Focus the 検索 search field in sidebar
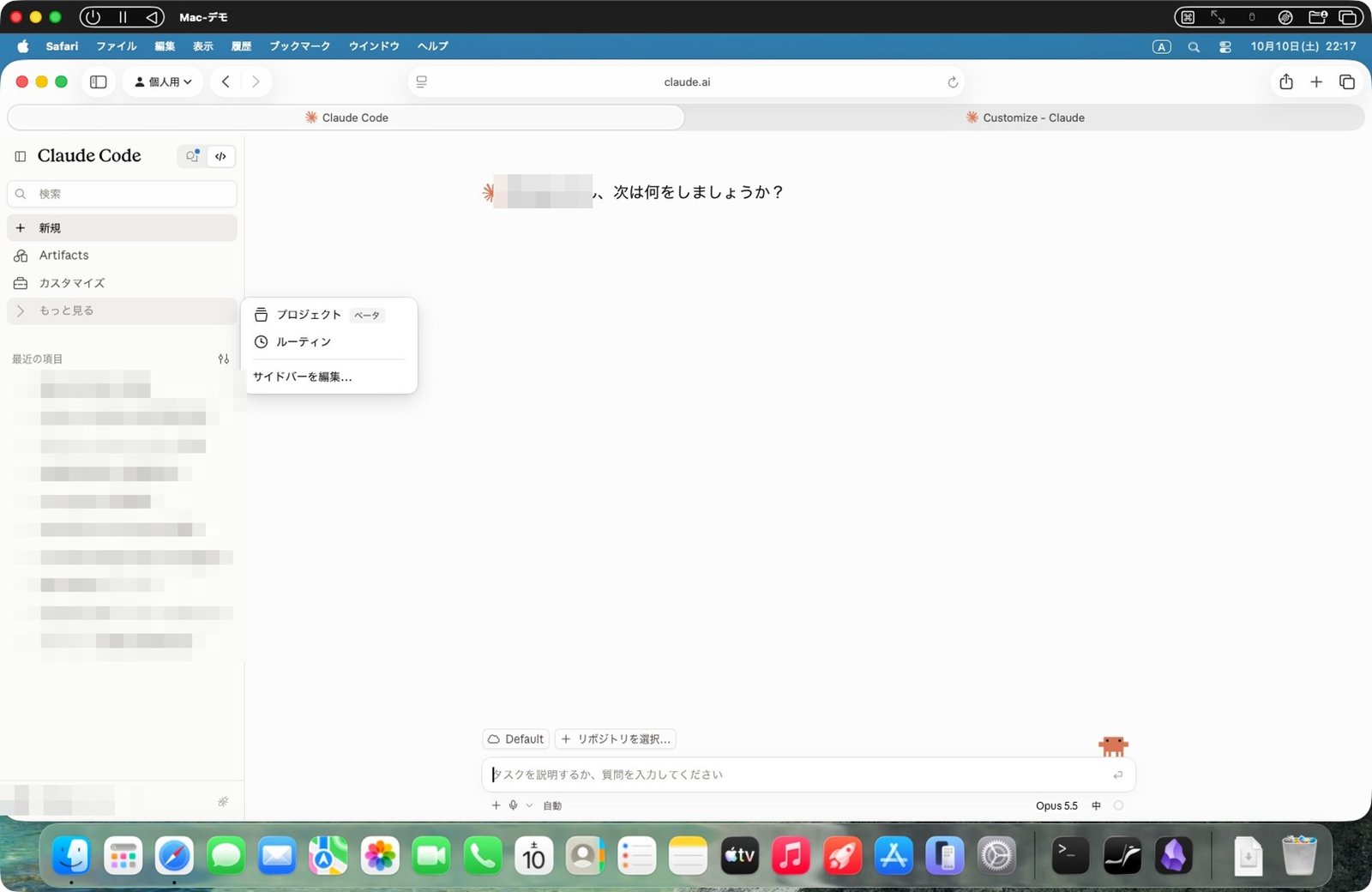The image size is (1372, 892). [x=122, y=194]
